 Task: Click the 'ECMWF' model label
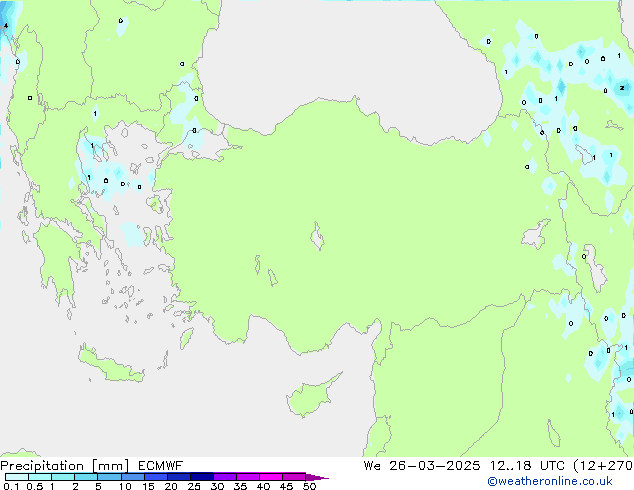(x=161, y=465)
